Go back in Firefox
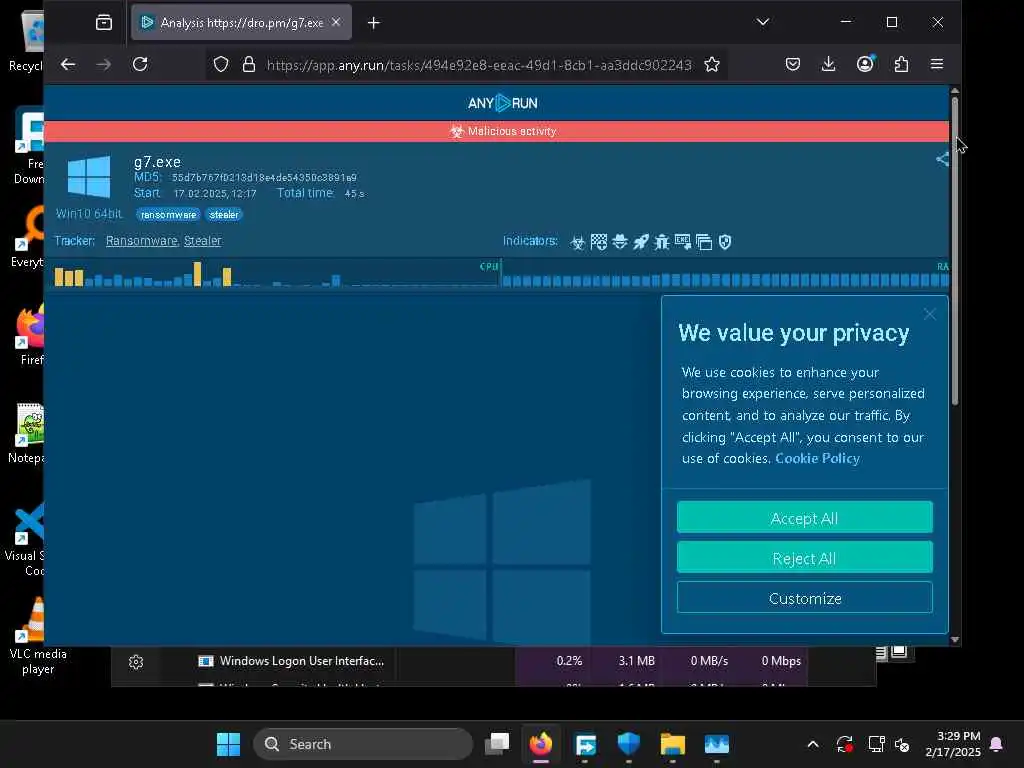1024x768 pixels. click(68, 64)
